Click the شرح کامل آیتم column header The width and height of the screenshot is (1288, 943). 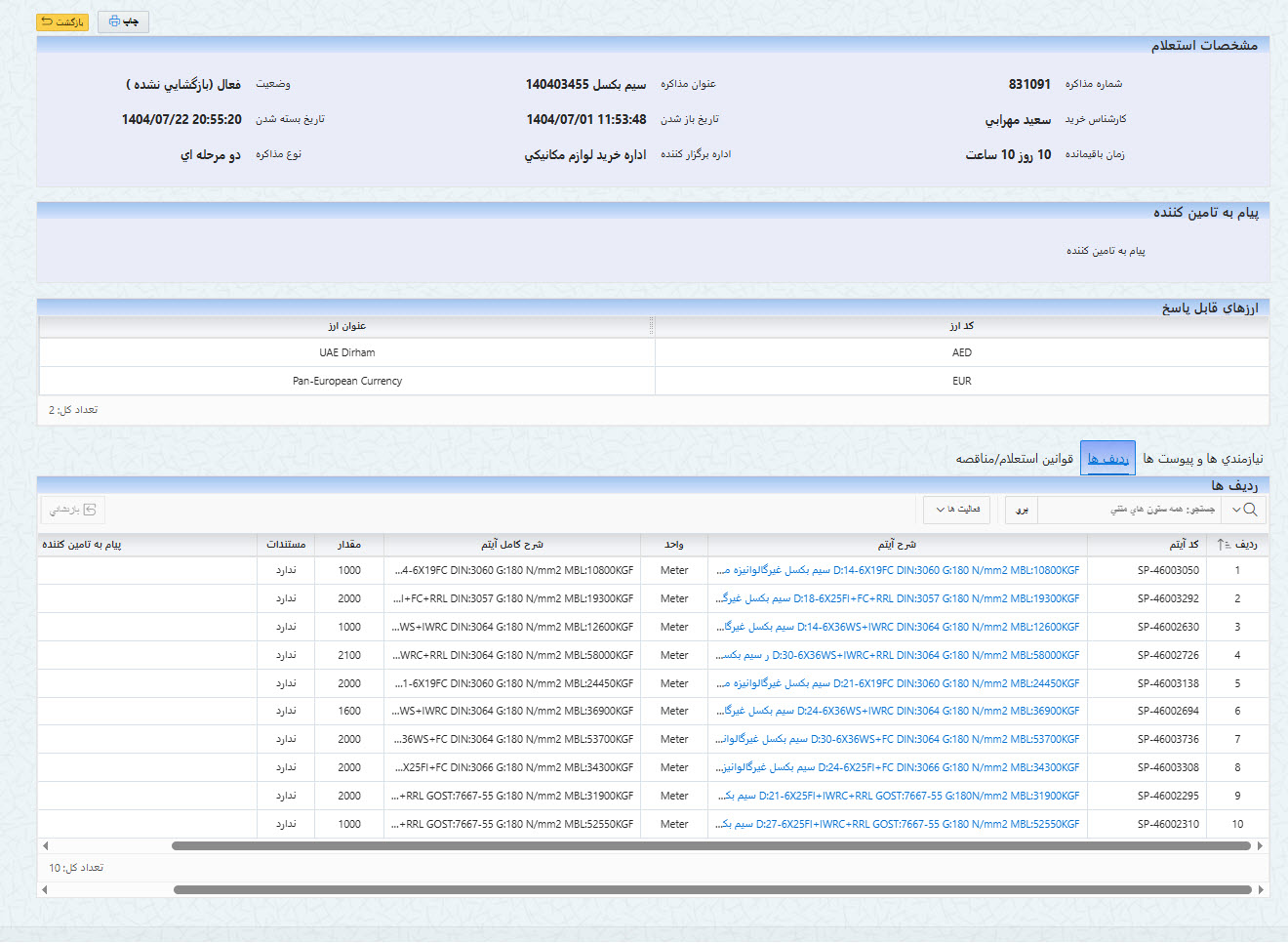click(x=511, y=545)
